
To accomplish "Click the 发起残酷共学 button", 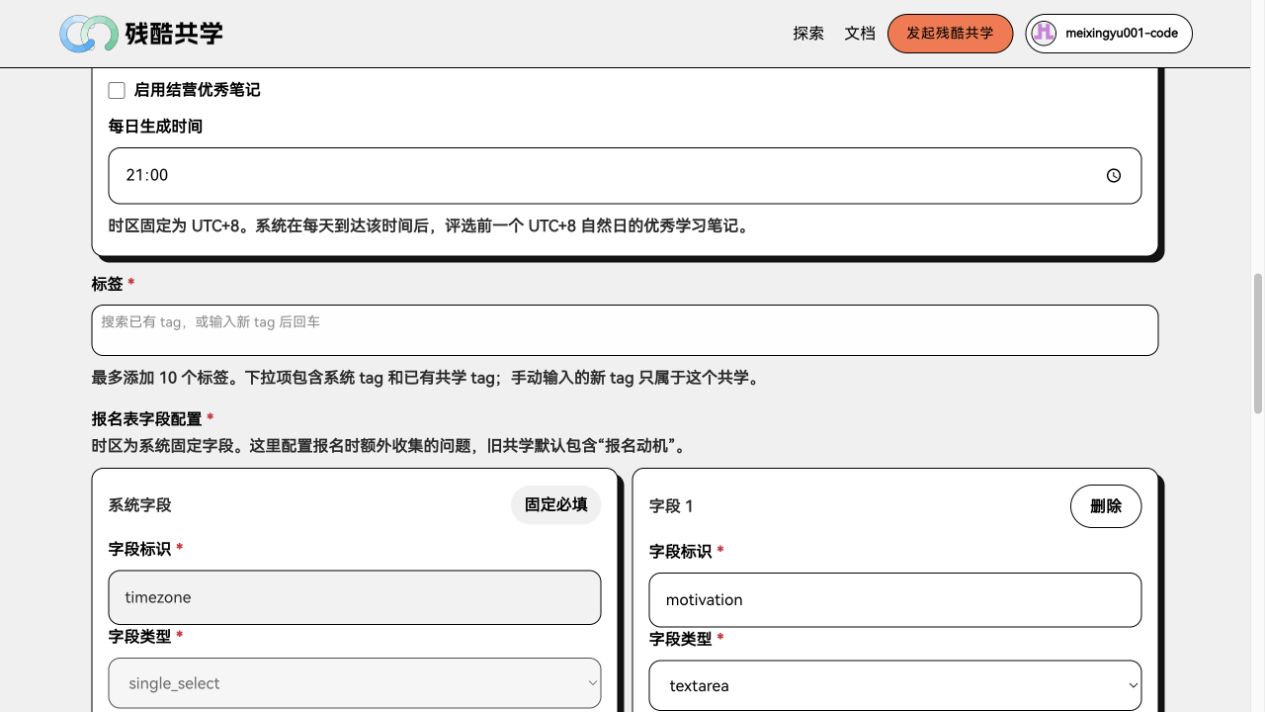I will click(950, 33).
